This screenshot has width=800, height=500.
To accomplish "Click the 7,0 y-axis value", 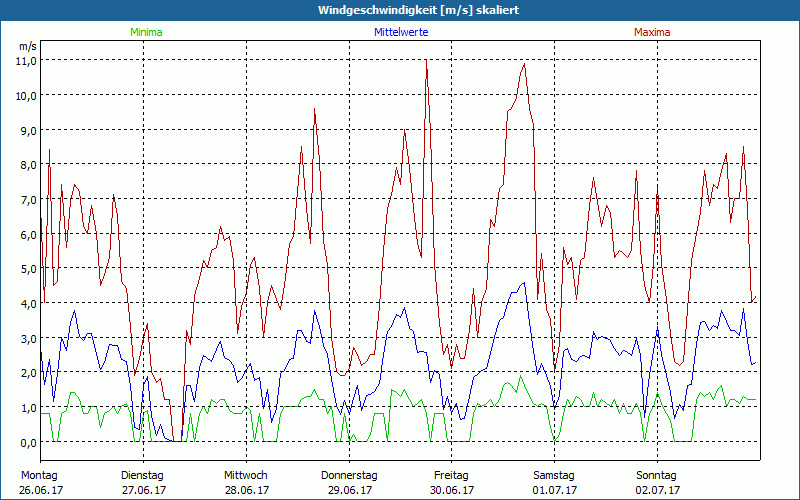I will point(28,199).
